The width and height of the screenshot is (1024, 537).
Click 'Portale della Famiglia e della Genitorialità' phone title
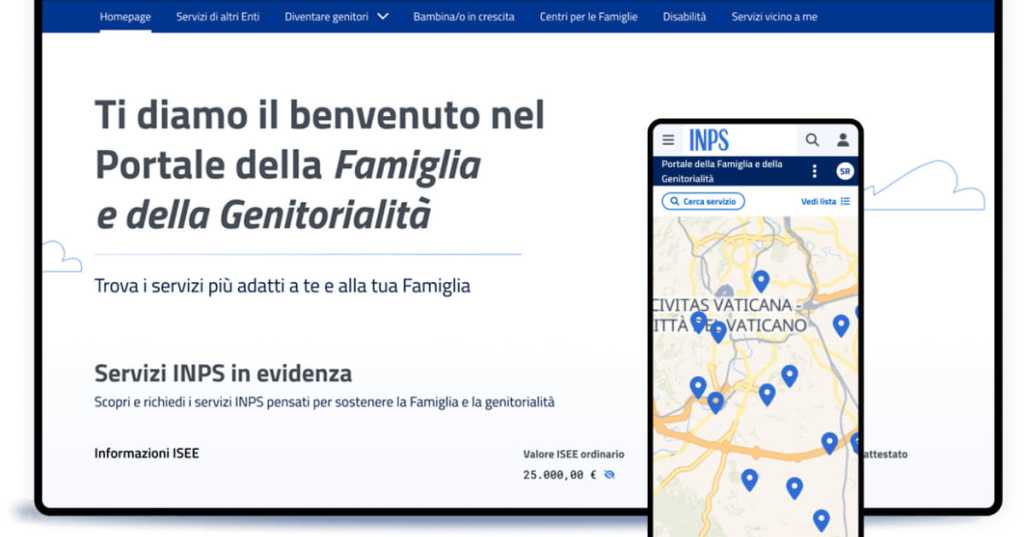pyautogui.click(x=722, y=171)
